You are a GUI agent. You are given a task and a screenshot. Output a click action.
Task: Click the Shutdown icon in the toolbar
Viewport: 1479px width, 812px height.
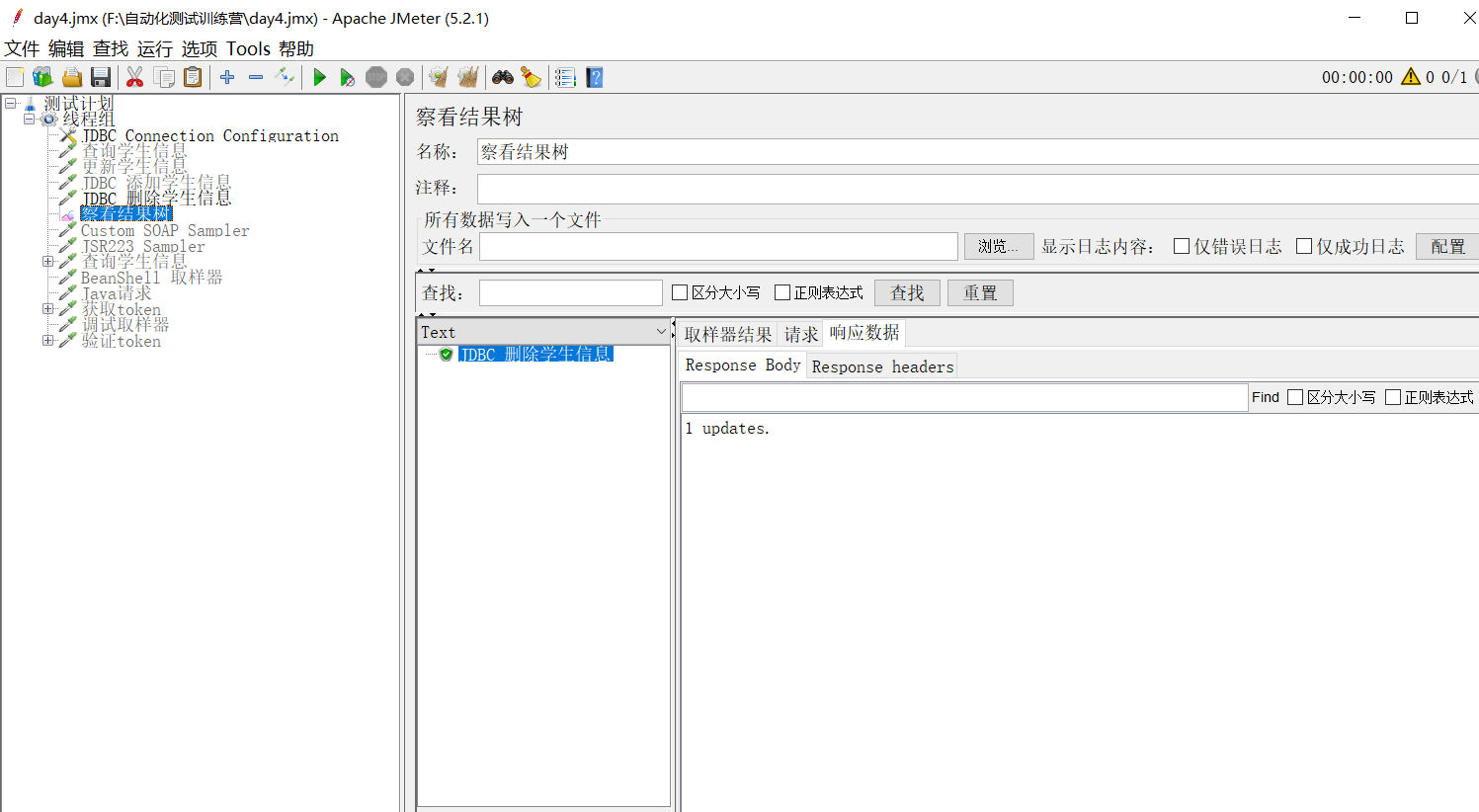coord(405,77)
